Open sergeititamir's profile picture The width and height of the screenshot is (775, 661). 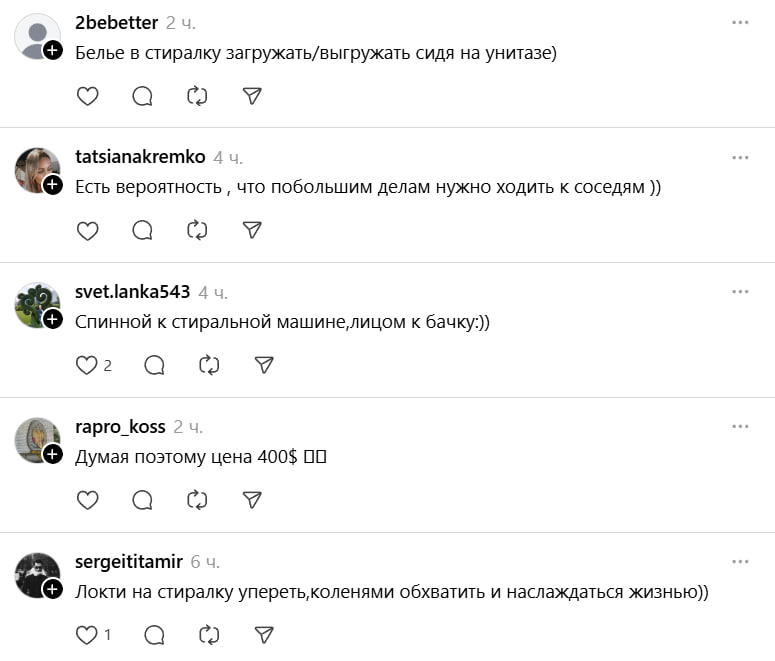(x=37, y=575)
